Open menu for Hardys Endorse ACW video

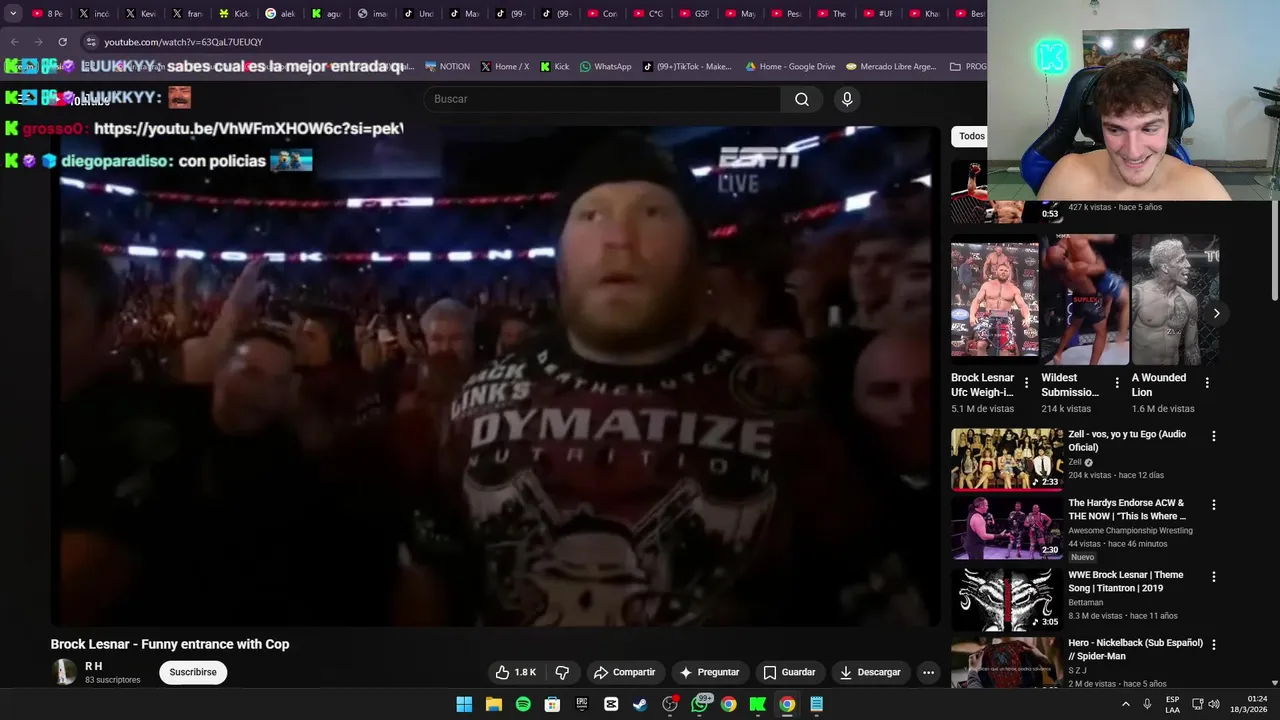pos(1214,505)
